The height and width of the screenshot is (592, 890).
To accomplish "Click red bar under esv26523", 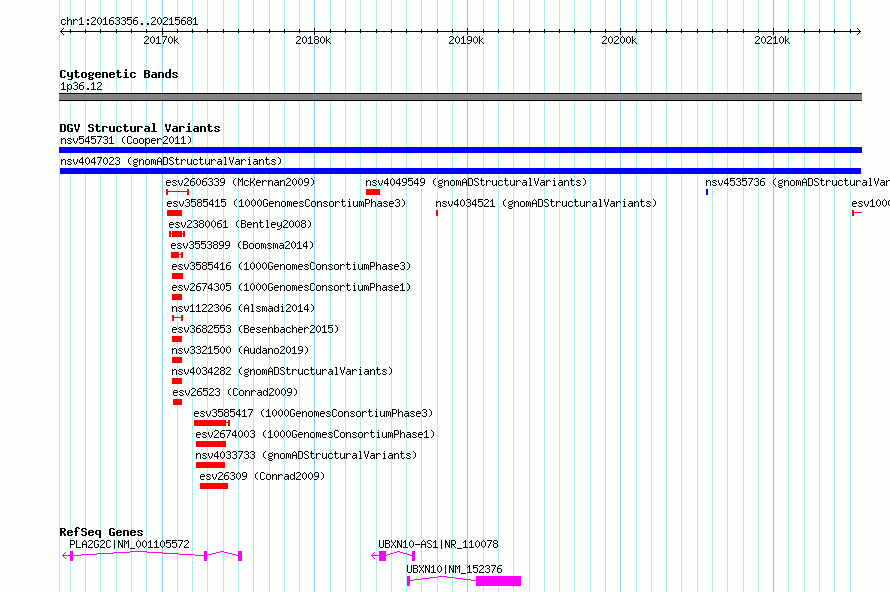I will pyautogui.click(x=178, y=402).
